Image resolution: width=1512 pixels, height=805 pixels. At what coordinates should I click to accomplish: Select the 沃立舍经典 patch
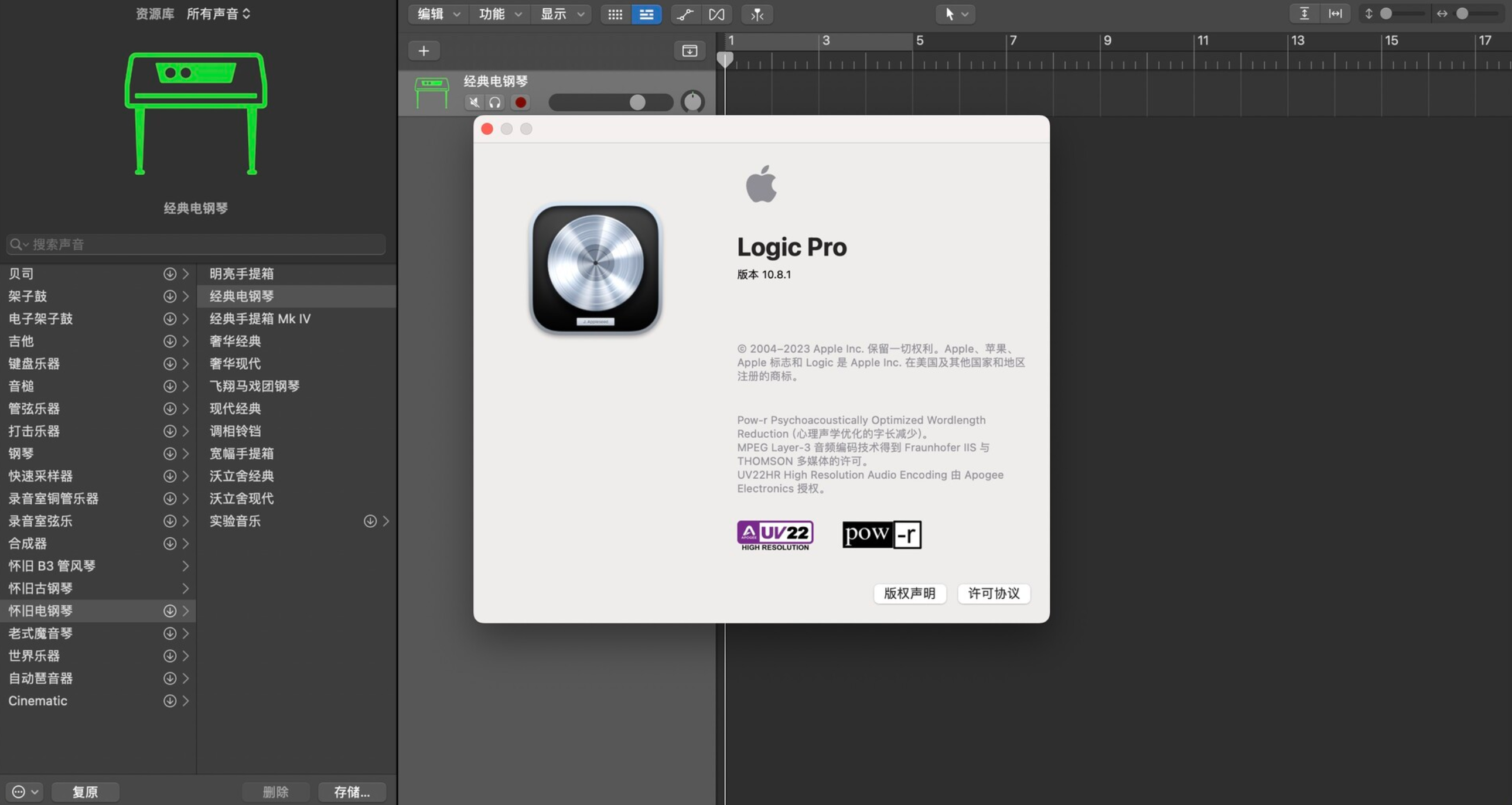point(296,476)
